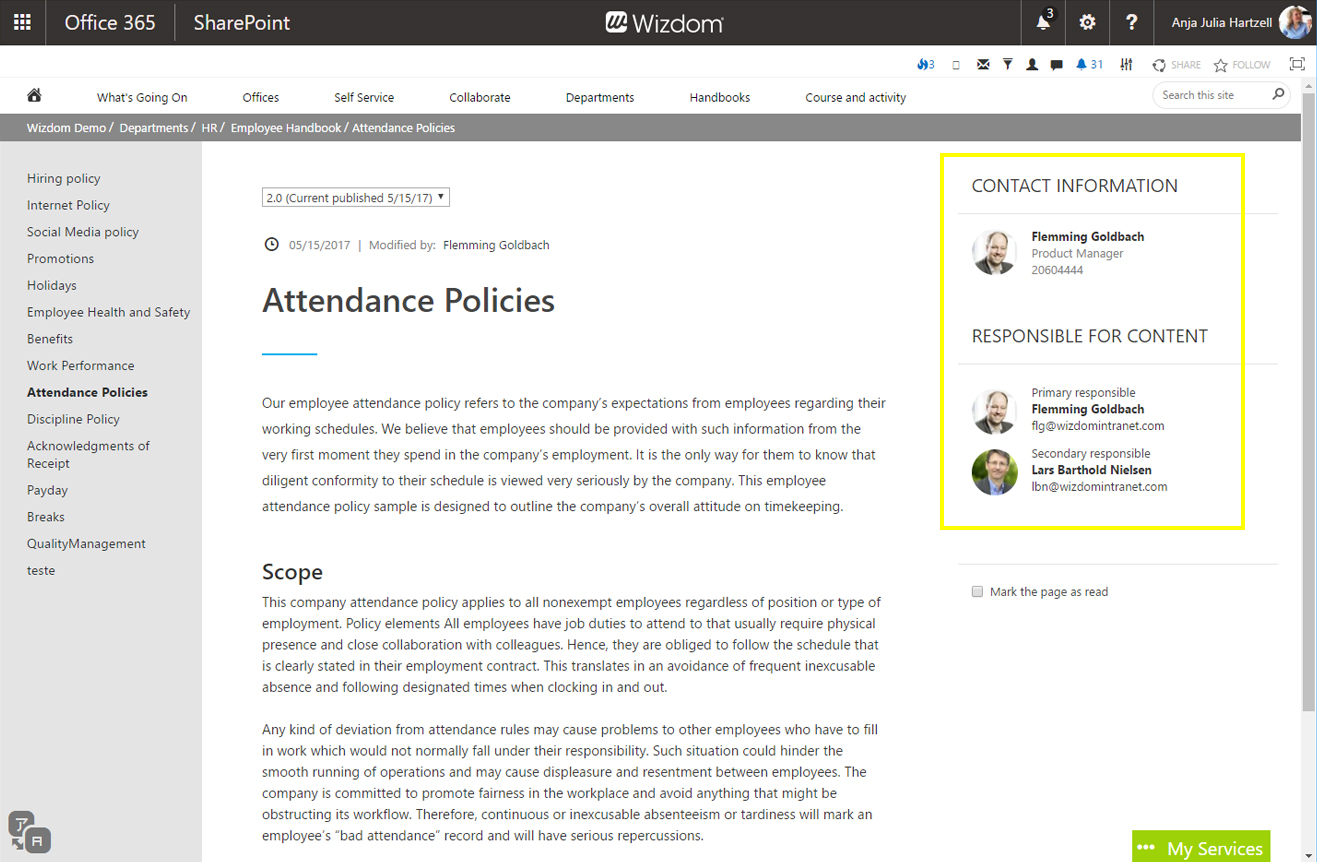Click the envelope mail icon
1317x862 pixels.
983,65
